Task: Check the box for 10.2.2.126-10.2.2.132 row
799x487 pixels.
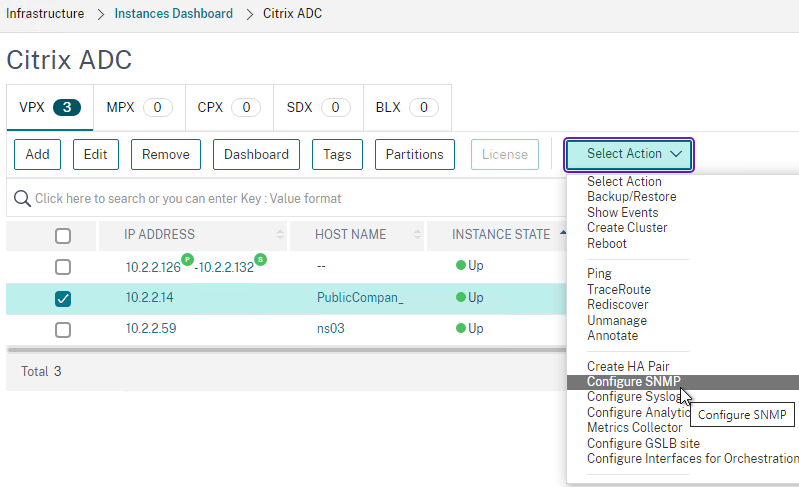Action: click(63, 267)
